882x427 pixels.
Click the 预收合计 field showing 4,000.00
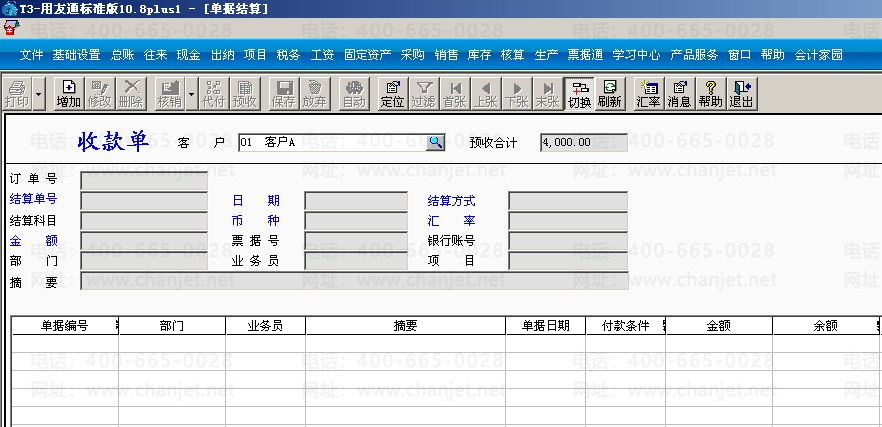(x=584, y=142)
